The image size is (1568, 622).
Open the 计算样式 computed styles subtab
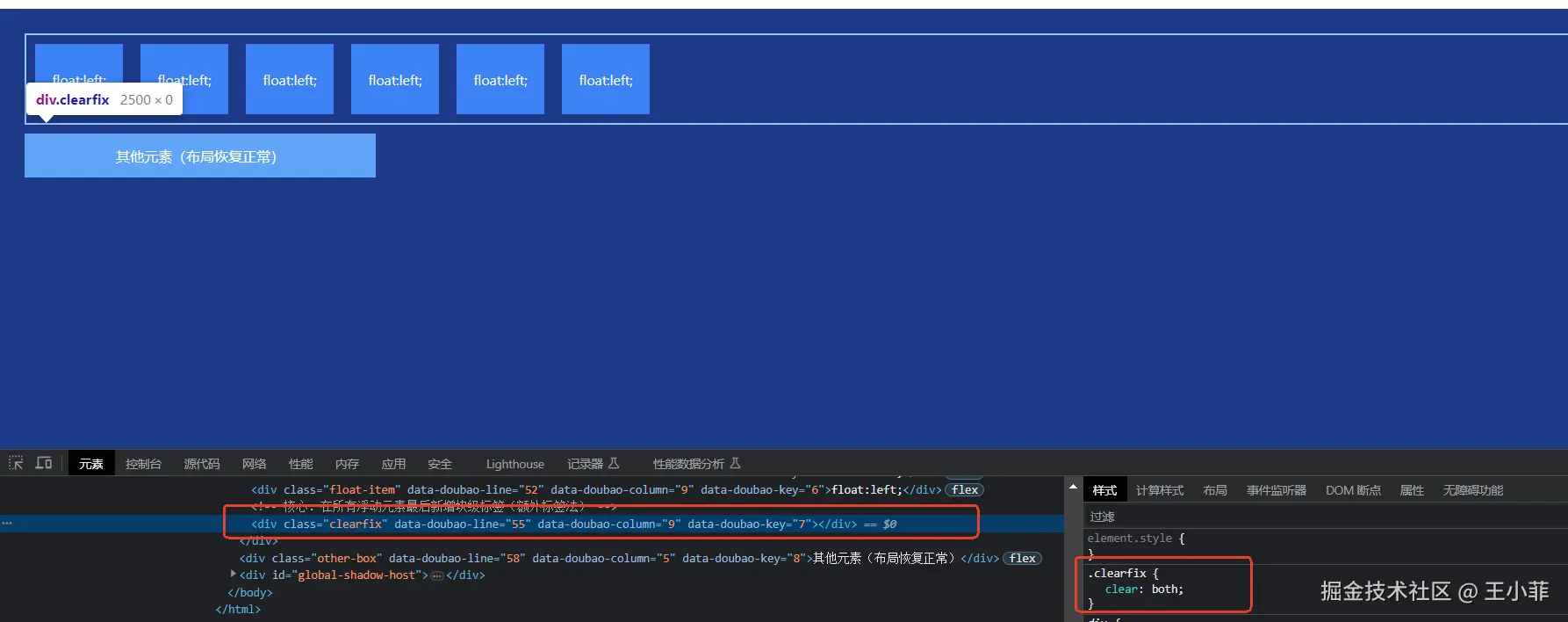pyautogui.click(x=1160, y=490)
